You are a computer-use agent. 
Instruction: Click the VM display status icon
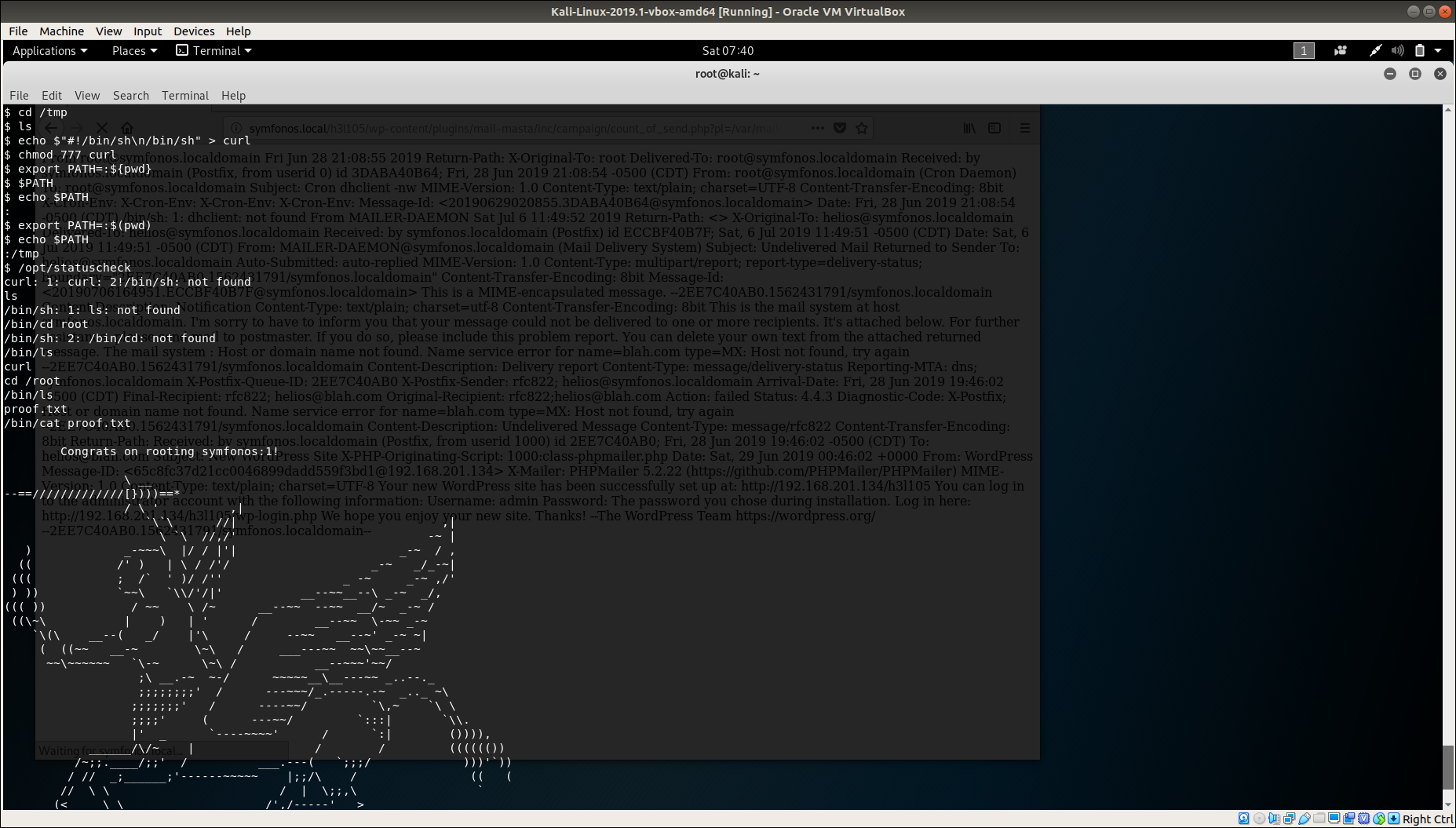[x=1334, y=819]
